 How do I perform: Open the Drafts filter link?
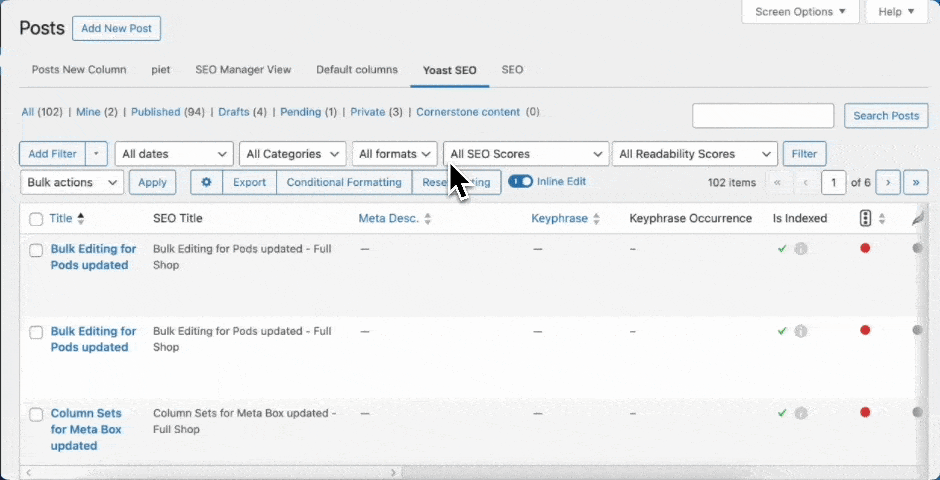(x=233, y=112)
